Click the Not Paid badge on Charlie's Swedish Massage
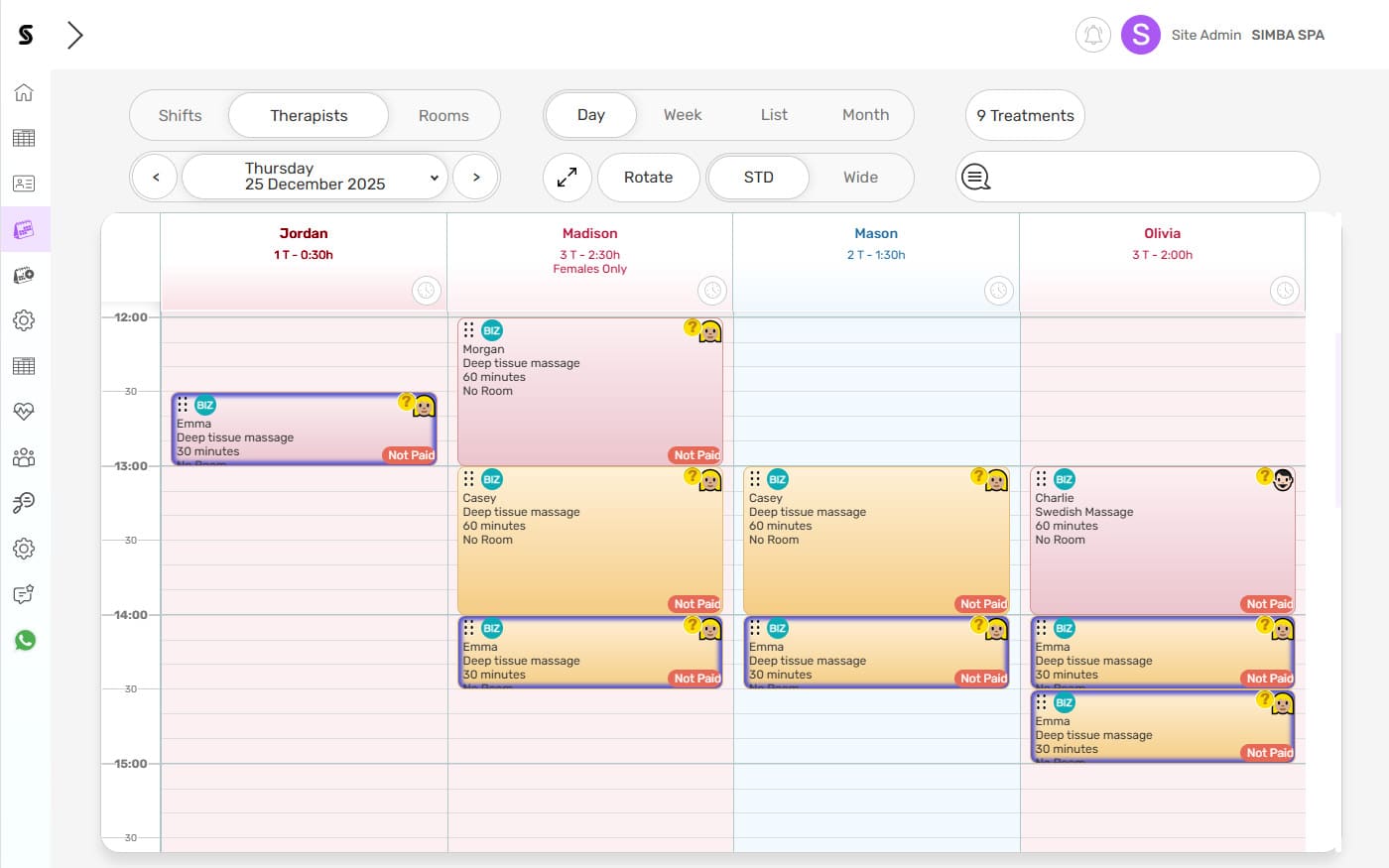 point(1268,603)
